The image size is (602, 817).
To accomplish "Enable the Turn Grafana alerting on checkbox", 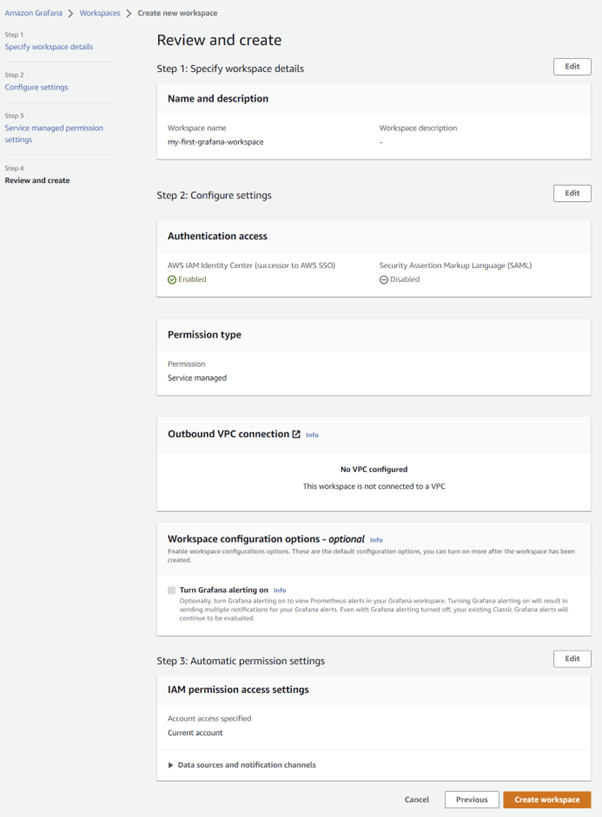I will click(172, 591).
